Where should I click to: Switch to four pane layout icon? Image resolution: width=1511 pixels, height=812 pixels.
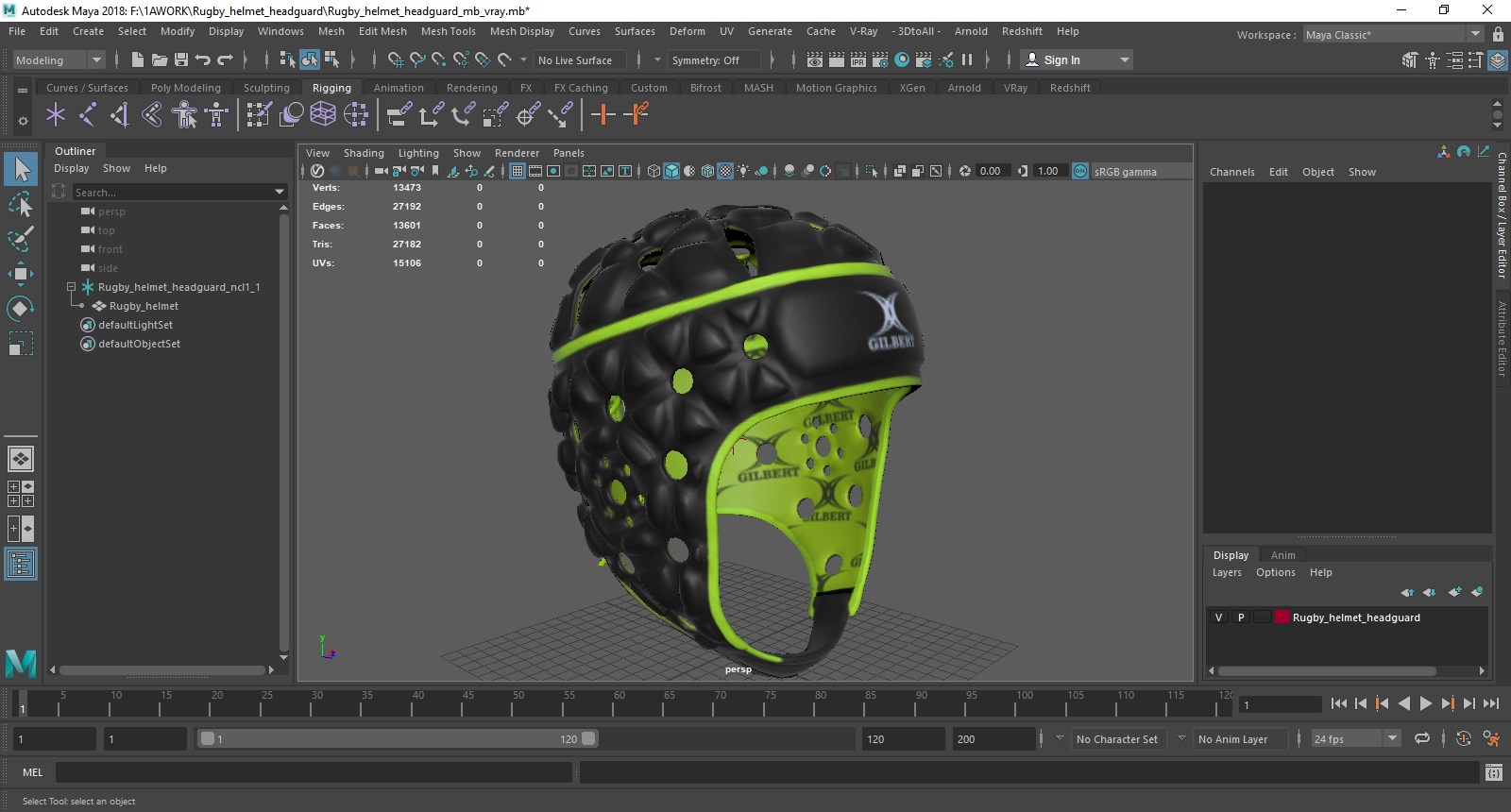point(21,494)
